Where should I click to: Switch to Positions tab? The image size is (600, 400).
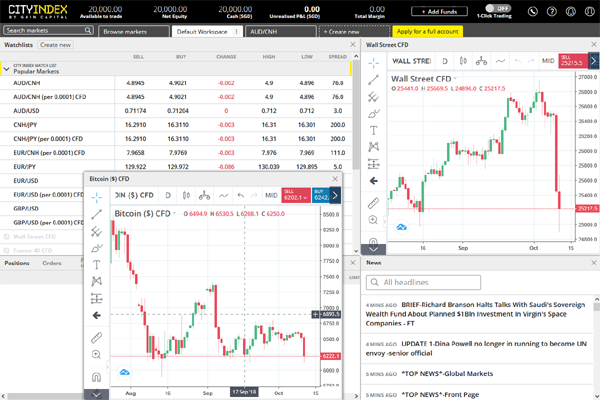coord(17,263)
